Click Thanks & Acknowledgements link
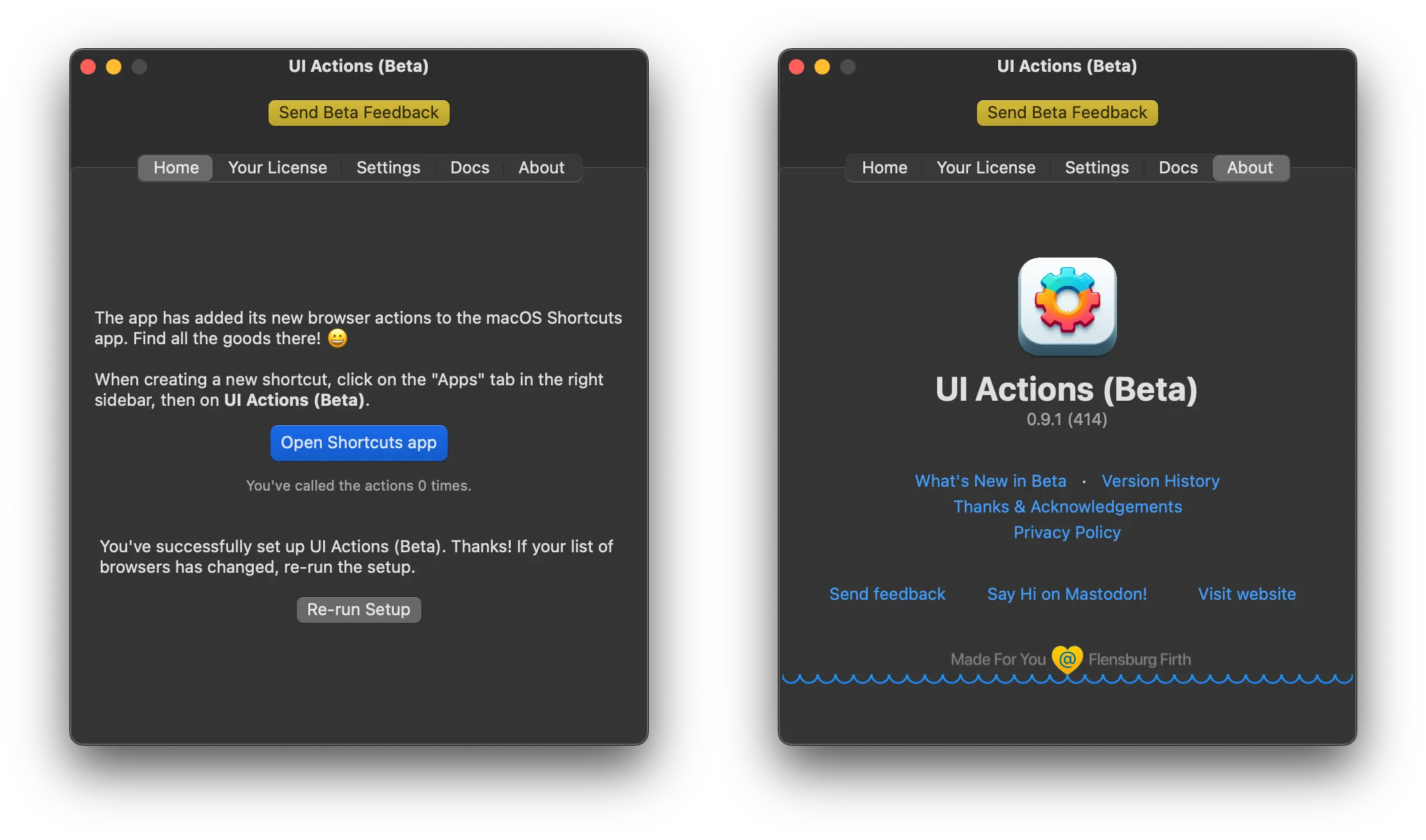The width and height of the screenshot is (1426, 840). [x=1067, y=507]
